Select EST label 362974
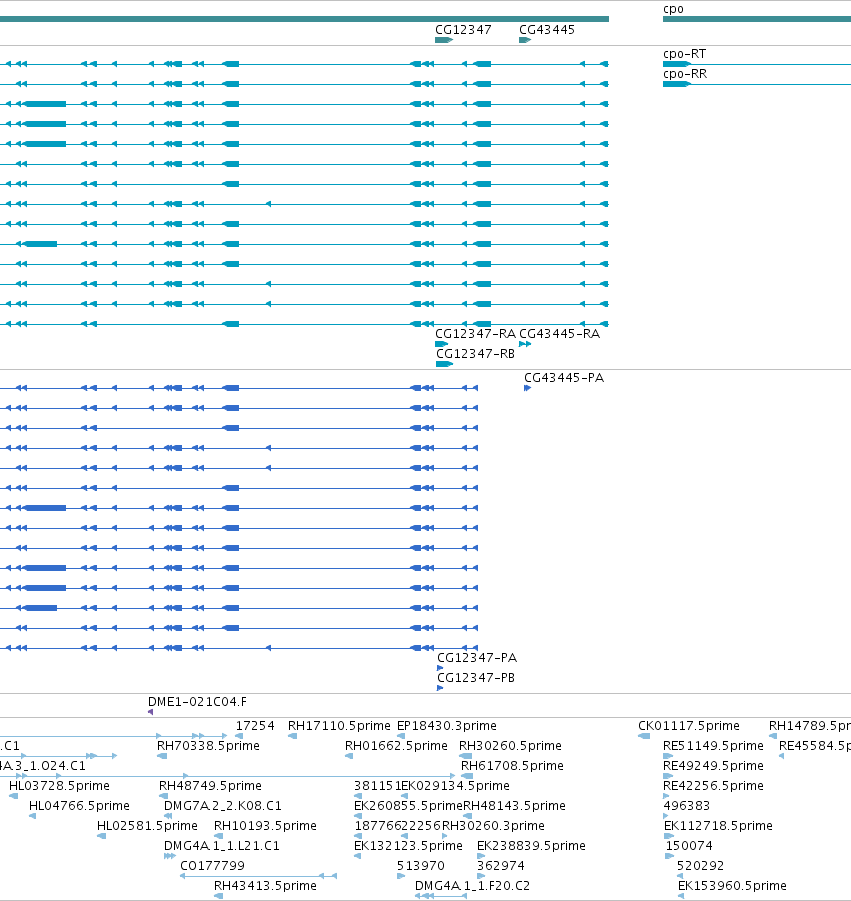Screen dimensions: 851x901 (500, 866)
